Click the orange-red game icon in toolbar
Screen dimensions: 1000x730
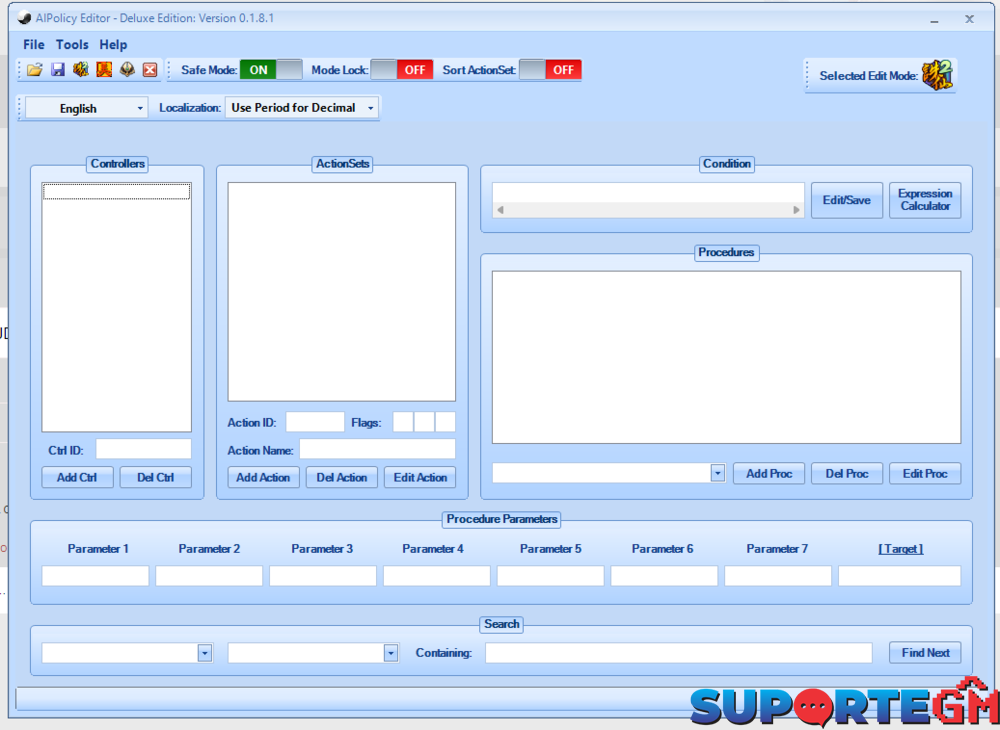[x=104, y=70]
